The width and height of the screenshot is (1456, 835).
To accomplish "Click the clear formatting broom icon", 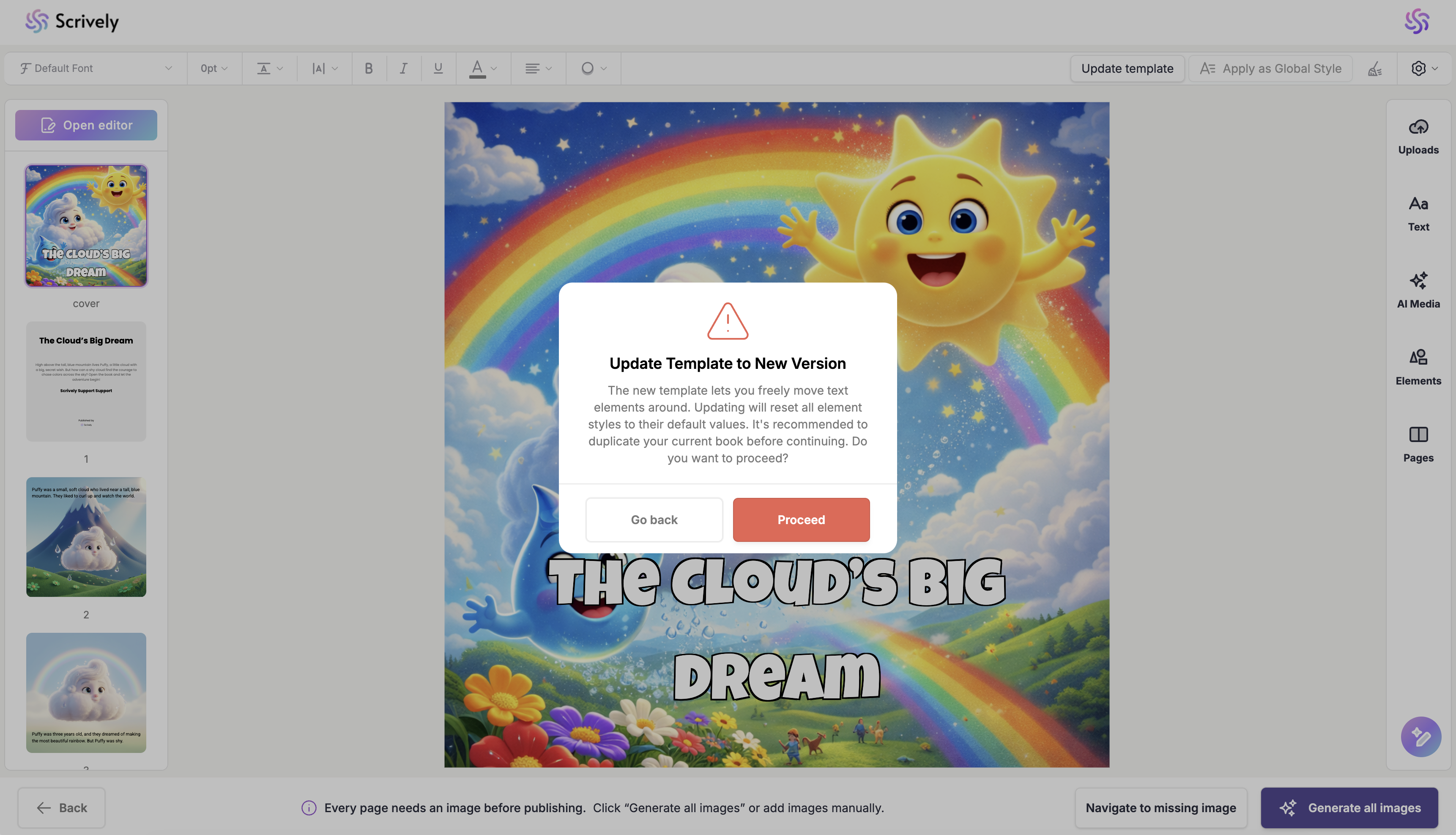I will 1375,69.
